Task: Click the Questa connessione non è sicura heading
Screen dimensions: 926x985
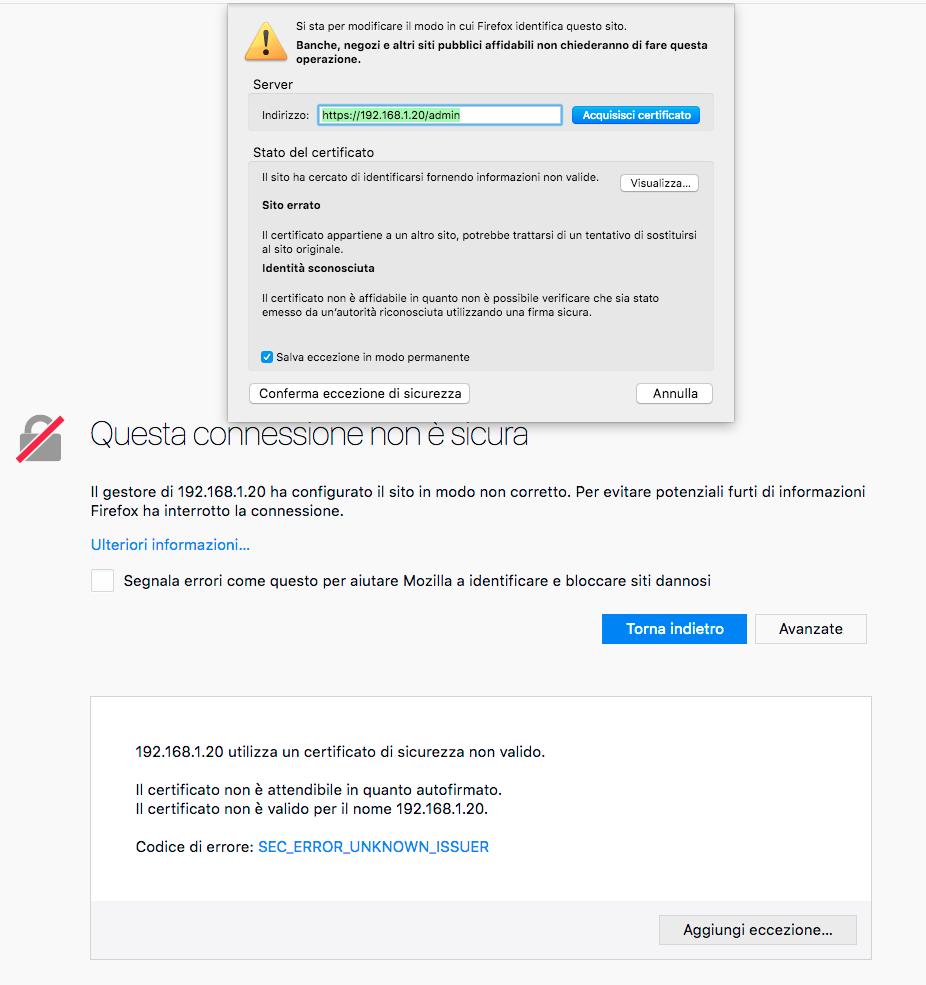Action: coord(309,434)
